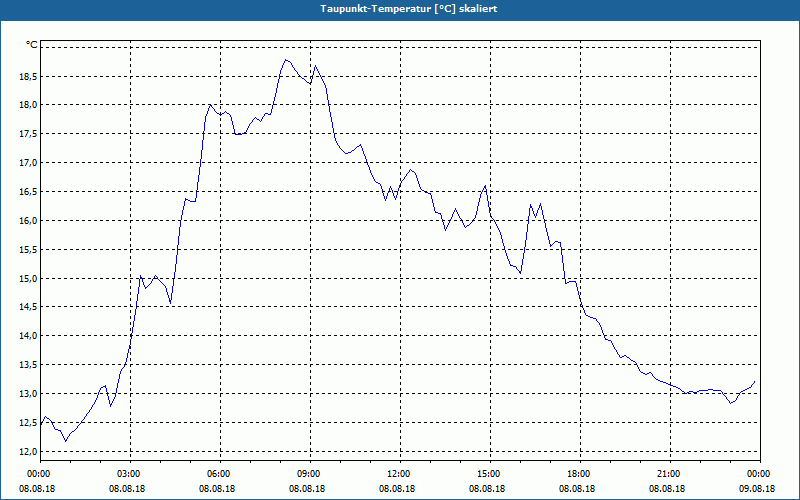The image size is (800, 500).
Task: Click the 00:00 time label above 09.08.18
Action: 760,474
